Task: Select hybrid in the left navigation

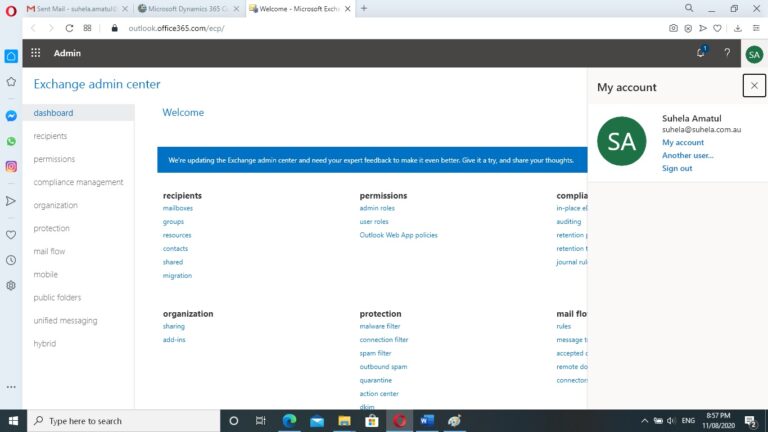Action: coord(45,343)
